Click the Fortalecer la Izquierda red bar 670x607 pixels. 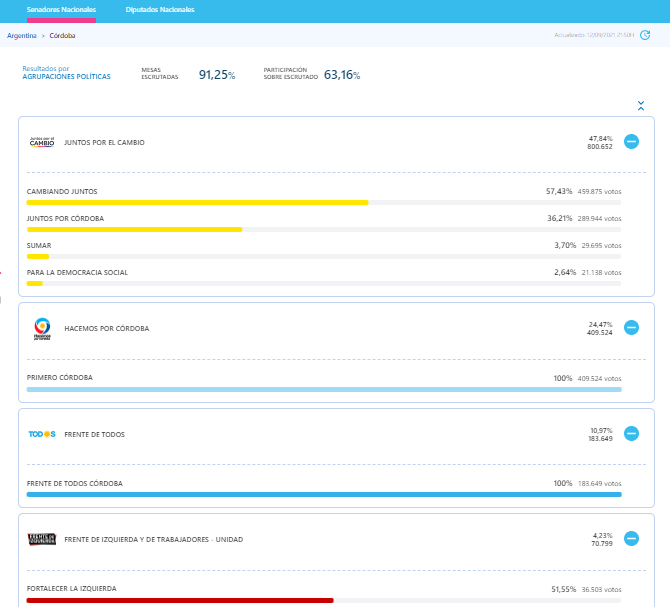[x=180, y=600]
